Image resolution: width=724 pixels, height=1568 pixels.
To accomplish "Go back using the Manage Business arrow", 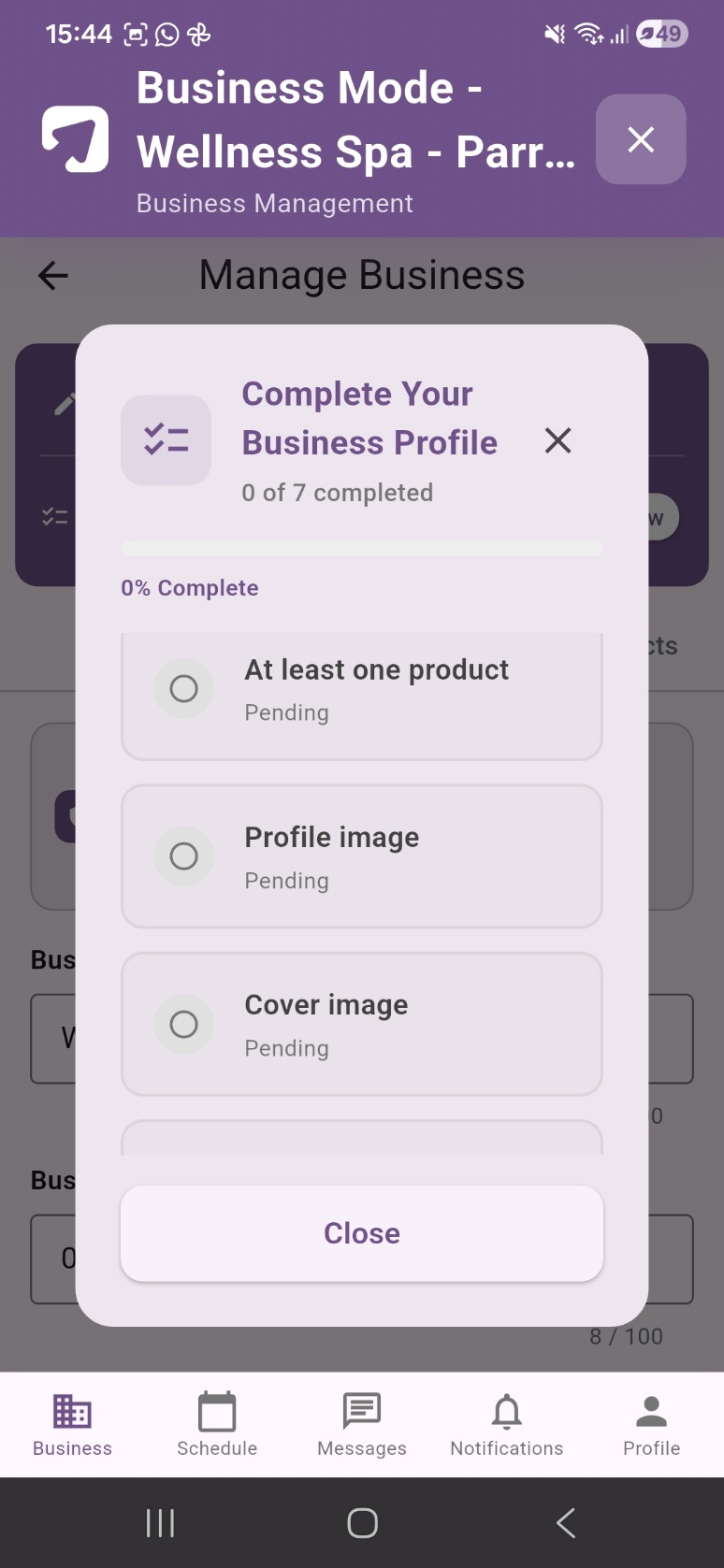I will [53, 276].
